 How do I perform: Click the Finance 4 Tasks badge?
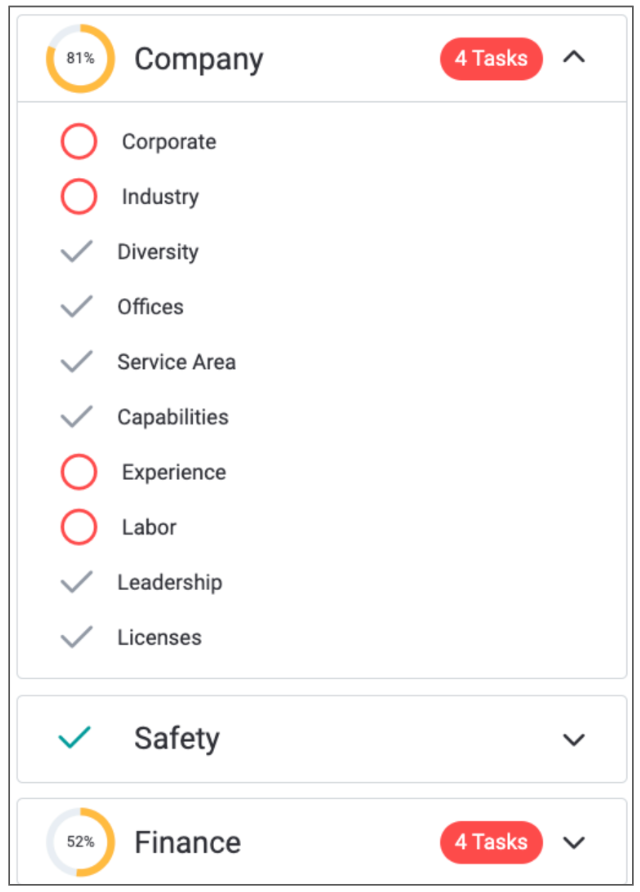pos(491,842)
